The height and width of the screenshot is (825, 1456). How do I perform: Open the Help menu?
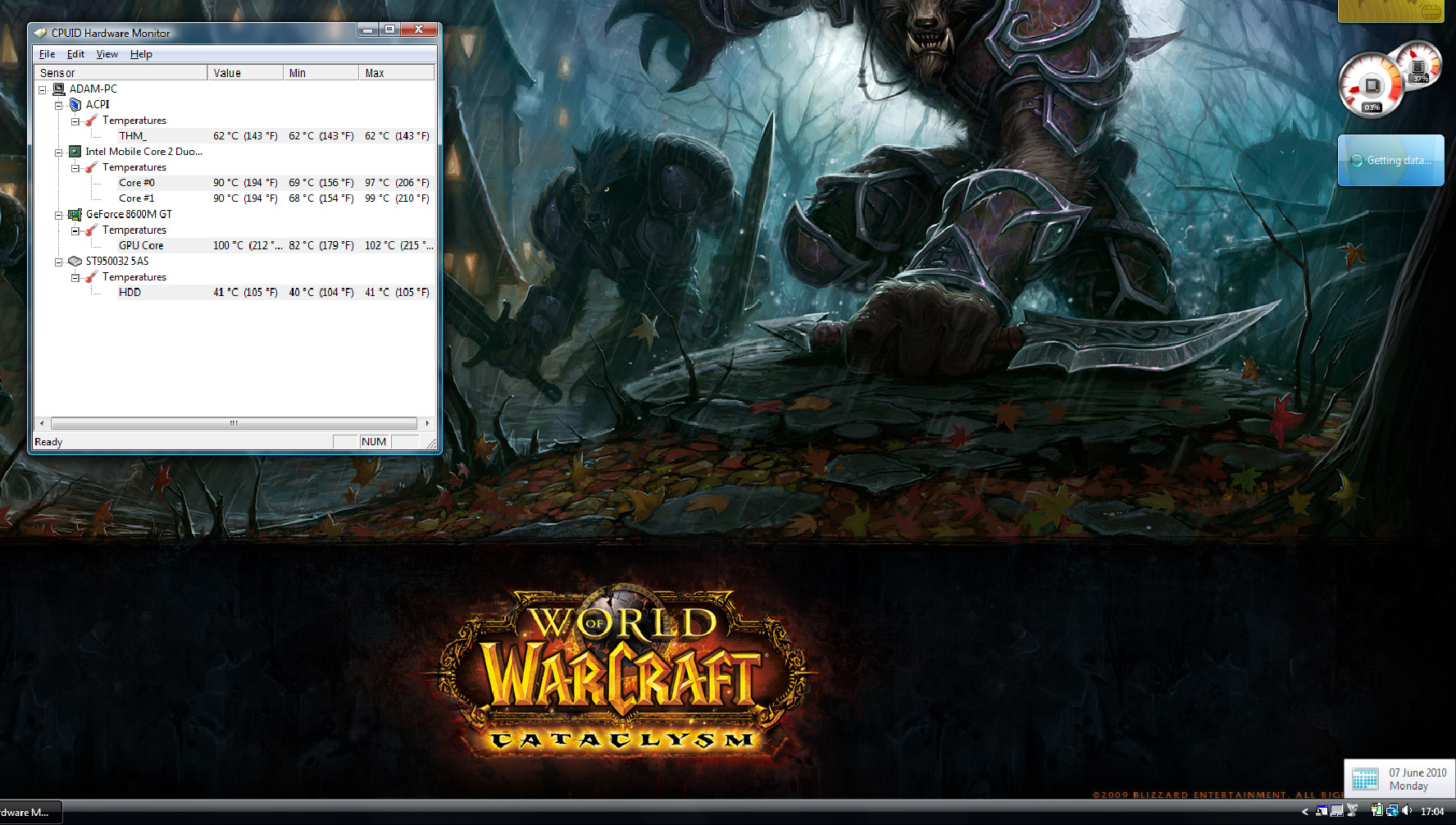[x=141, y=54]
